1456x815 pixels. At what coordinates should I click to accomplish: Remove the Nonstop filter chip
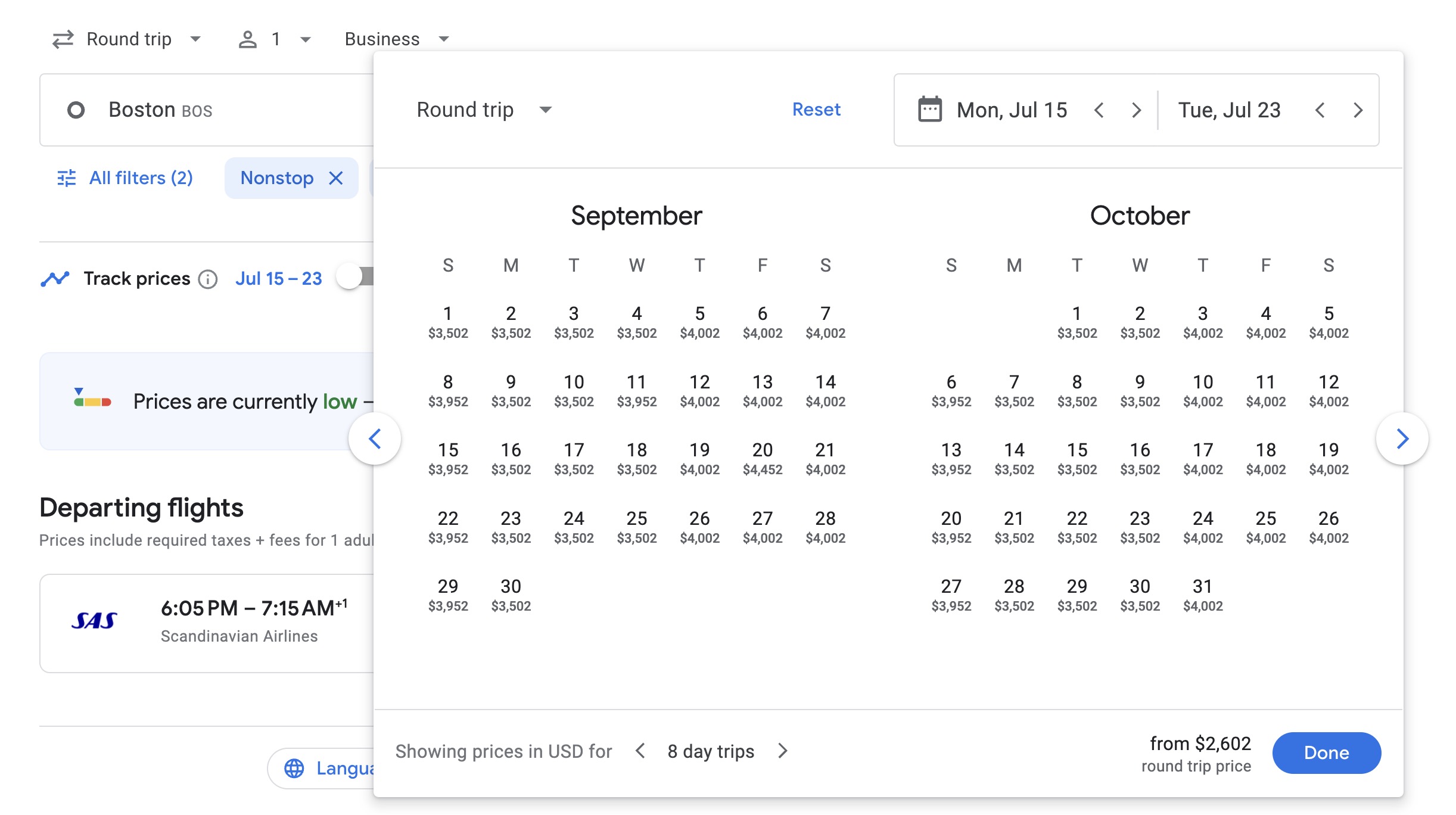[x=336, y=178]
